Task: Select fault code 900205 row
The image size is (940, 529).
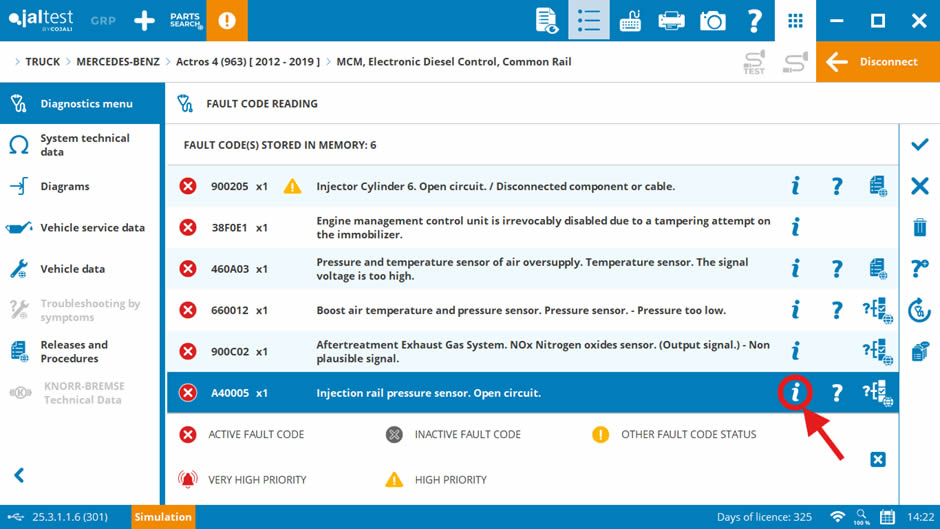Action: (x=532, y=186)
